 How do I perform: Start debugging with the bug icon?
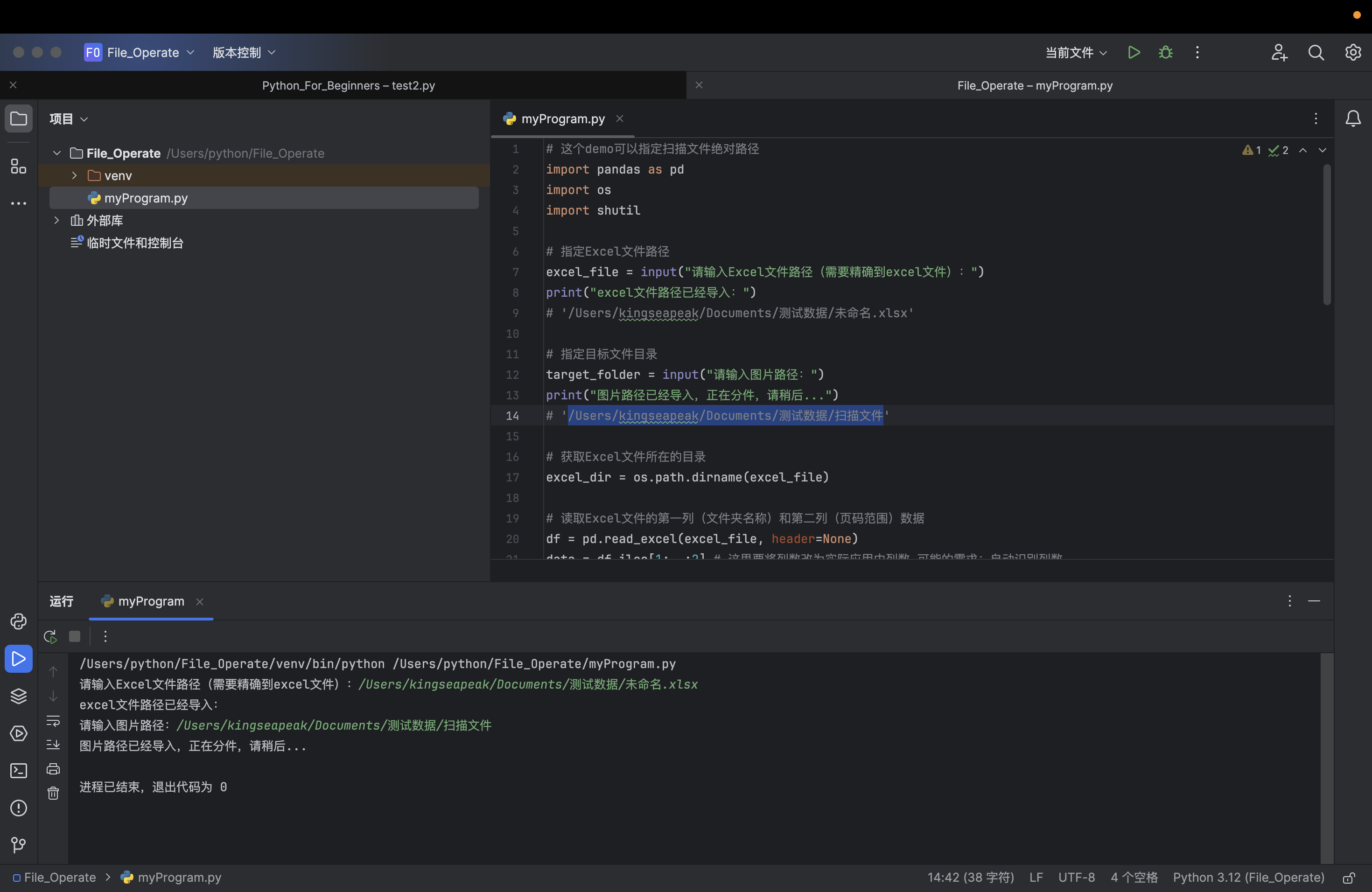tap(1165, 52)
